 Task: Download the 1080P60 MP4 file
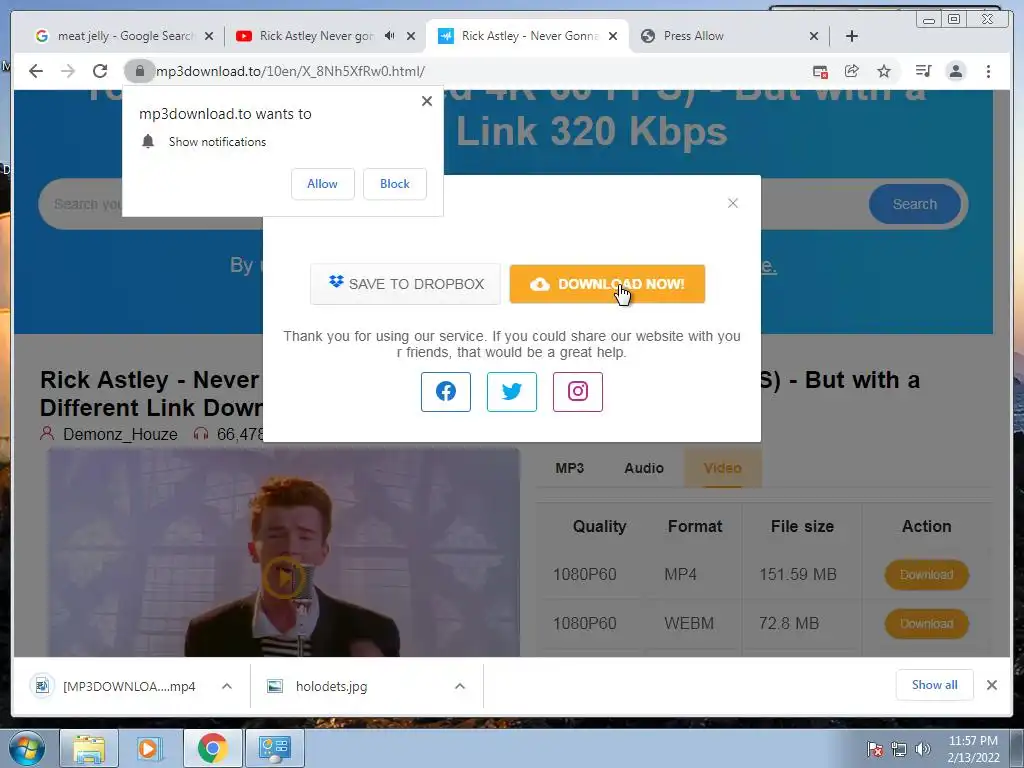coord(926,575)
